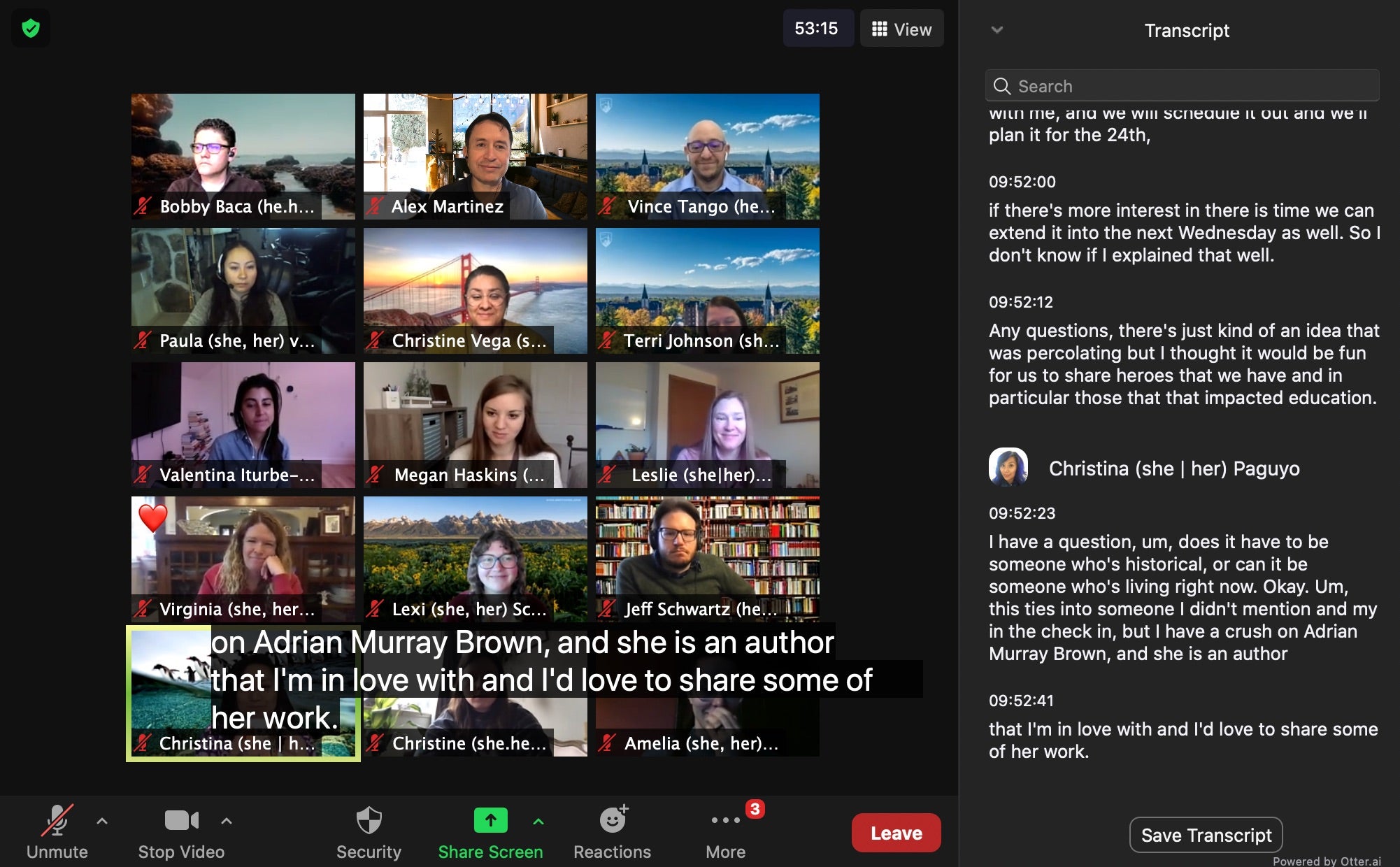
Task: Unmute the microphone
Action: click(x=57, y=820)
